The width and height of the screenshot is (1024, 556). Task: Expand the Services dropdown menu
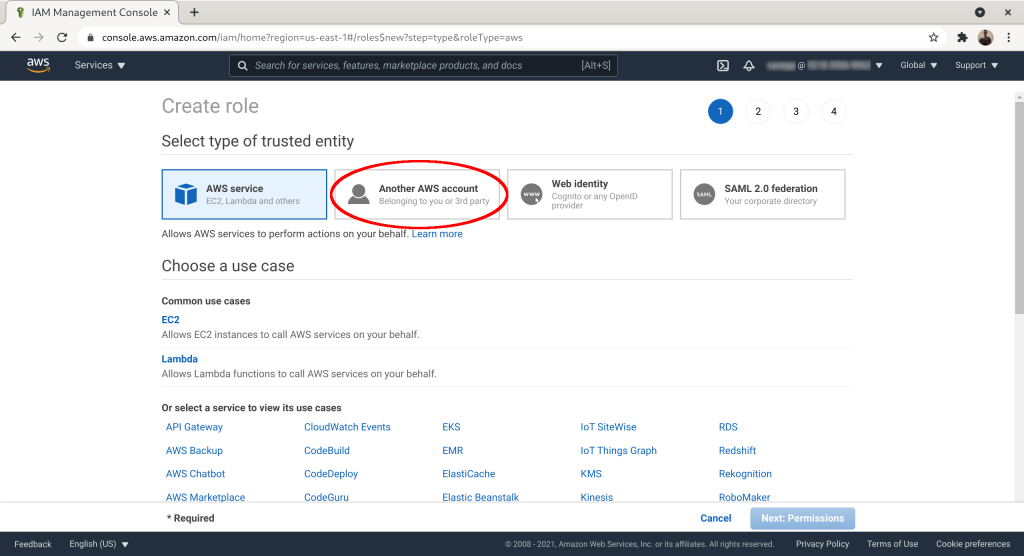coord(100,65)
